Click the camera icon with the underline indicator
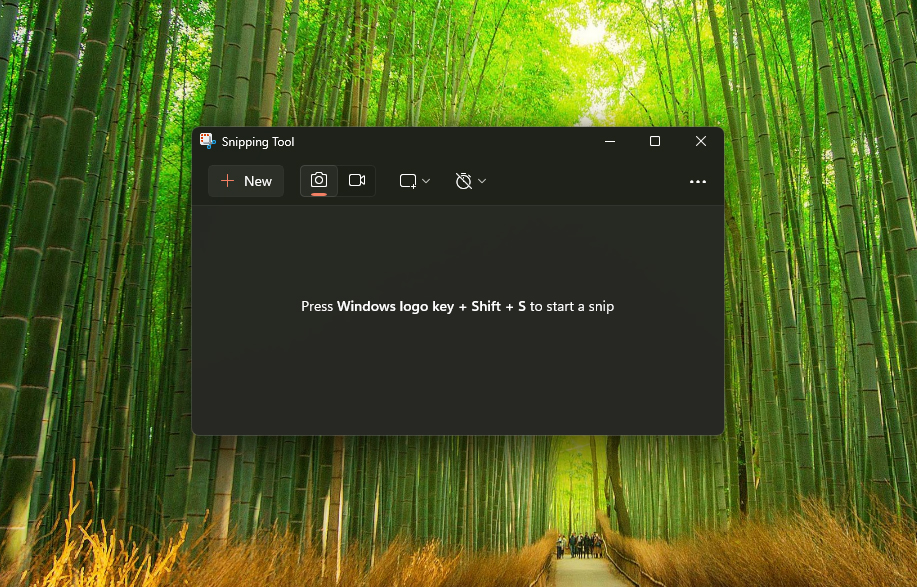 (318, 180)
